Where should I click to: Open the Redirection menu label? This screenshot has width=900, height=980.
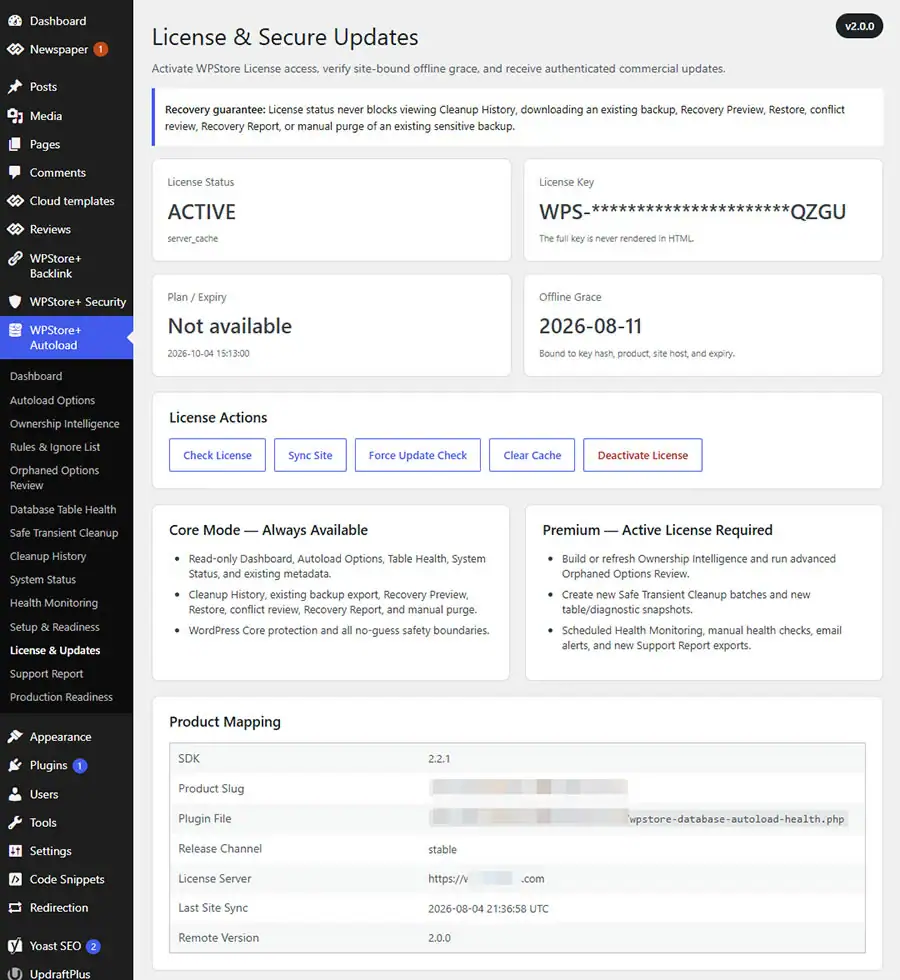[x=59, y=908]
